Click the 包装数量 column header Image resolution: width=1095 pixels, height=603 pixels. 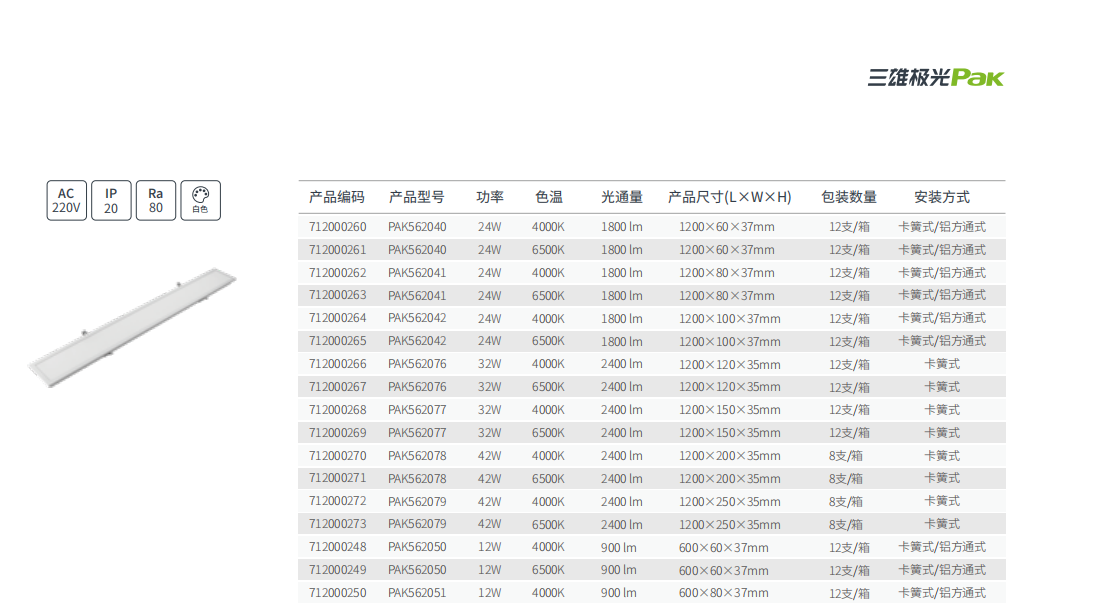tap(849, 197)
